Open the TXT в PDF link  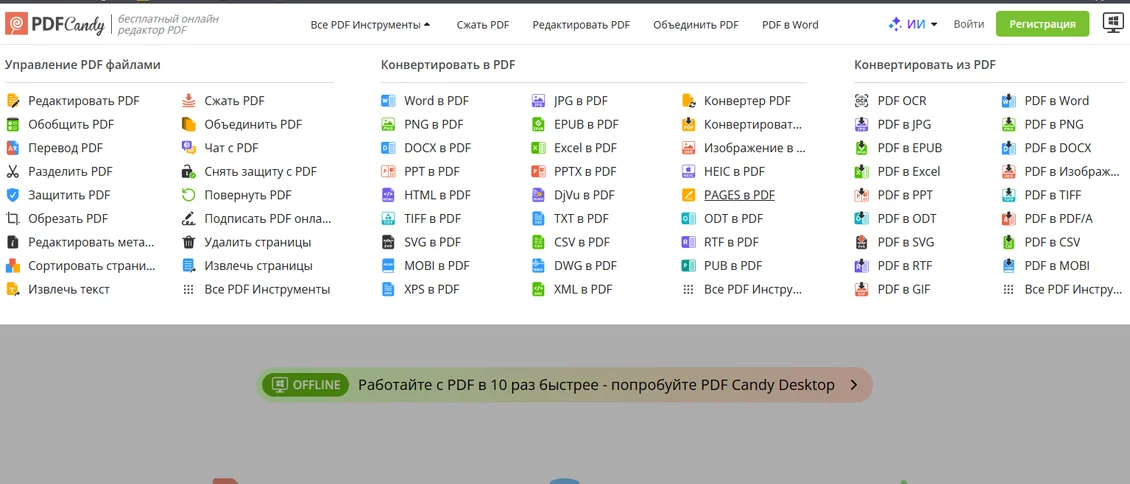(581, 218)
